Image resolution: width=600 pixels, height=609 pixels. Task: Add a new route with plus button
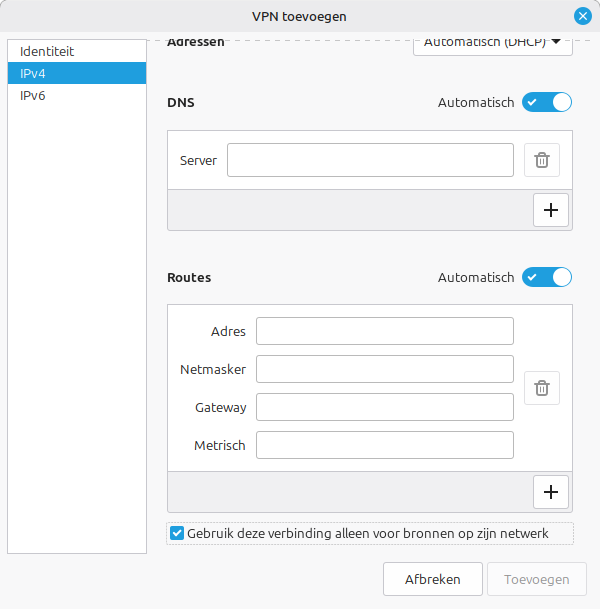550,492
